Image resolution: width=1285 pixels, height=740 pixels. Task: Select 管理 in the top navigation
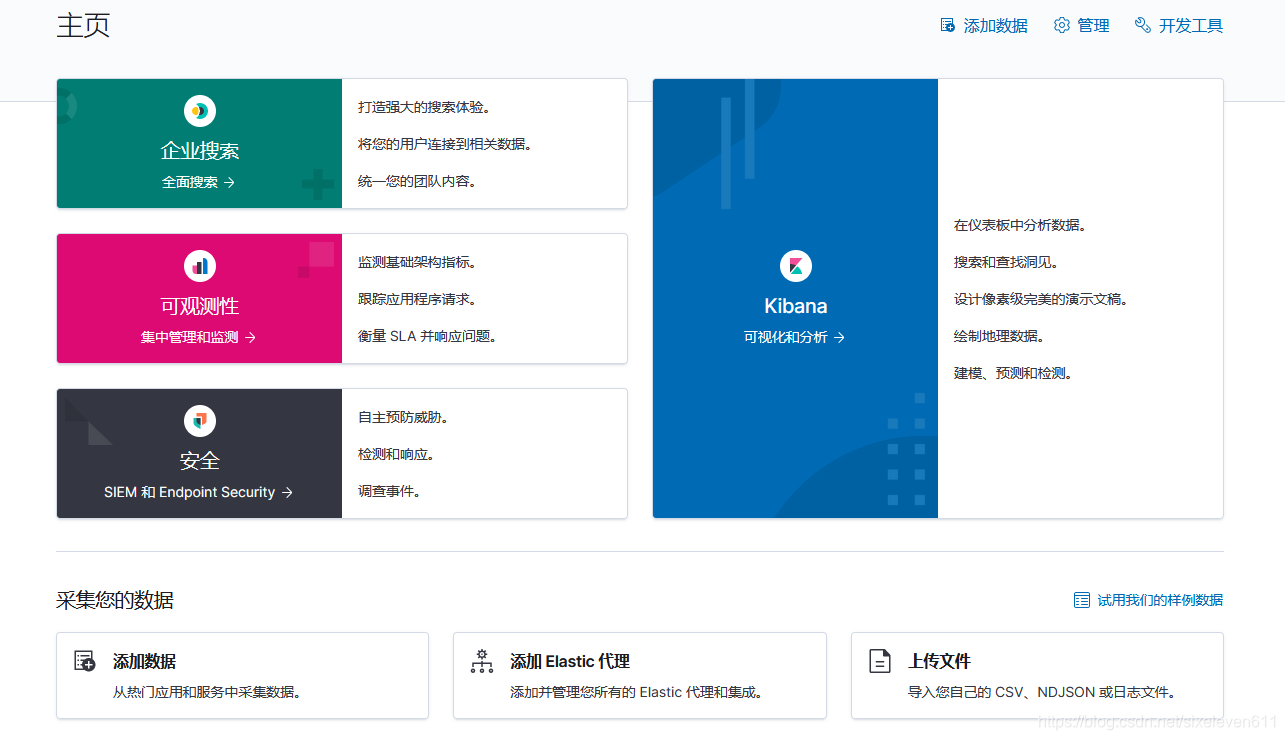coord(1090,24)
